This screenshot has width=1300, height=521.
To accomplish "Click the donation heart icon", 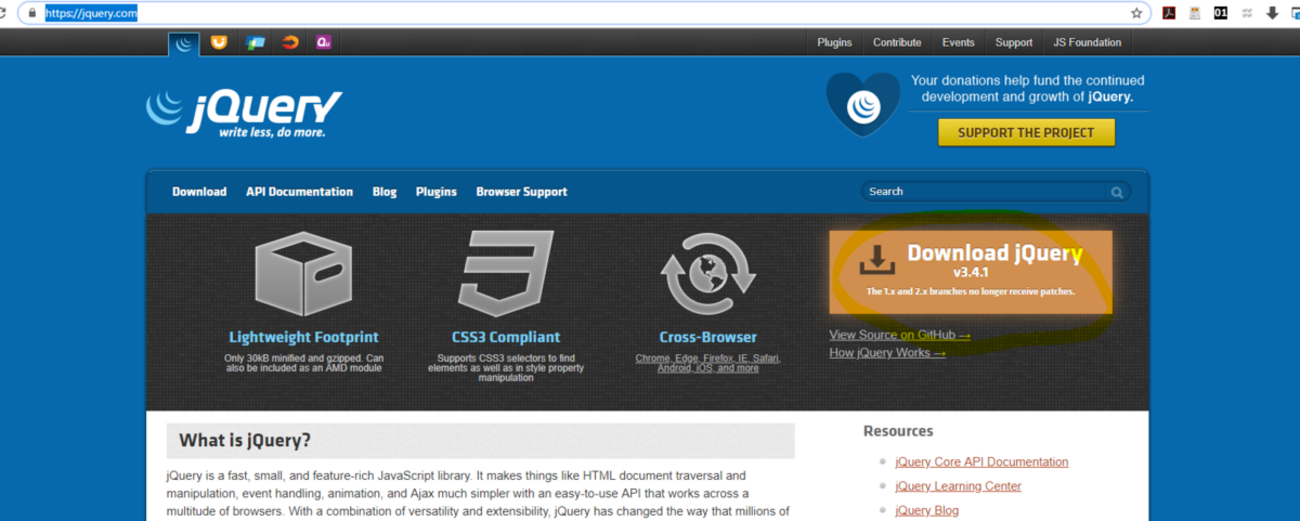I will tap(862, 104).
